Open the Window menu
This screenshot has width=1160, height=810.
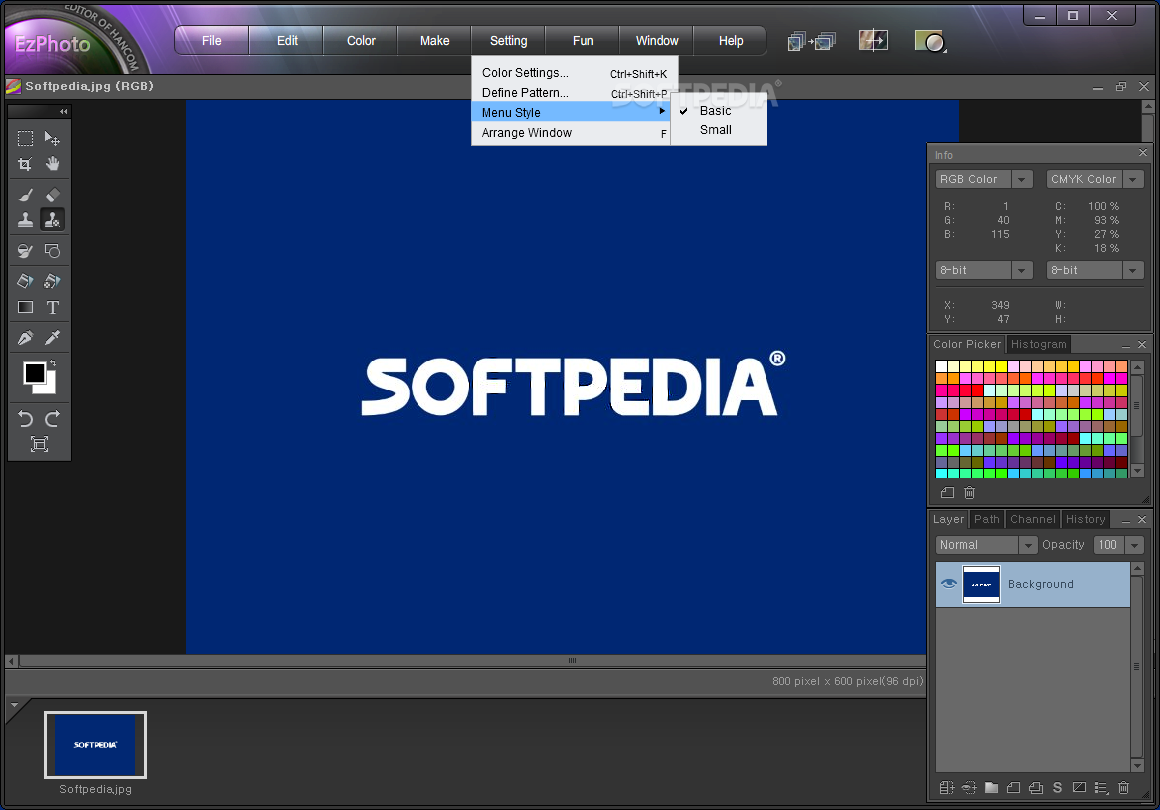coord(657,41)
